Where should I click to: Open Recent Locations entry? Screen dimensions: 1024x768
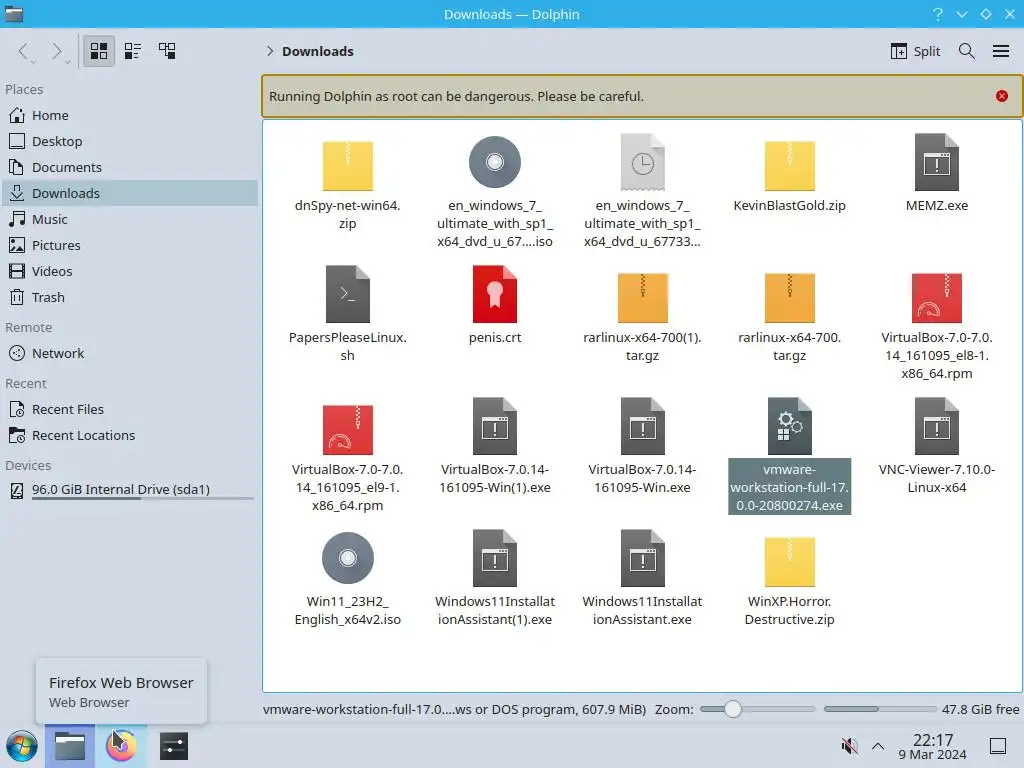point(129,436)
